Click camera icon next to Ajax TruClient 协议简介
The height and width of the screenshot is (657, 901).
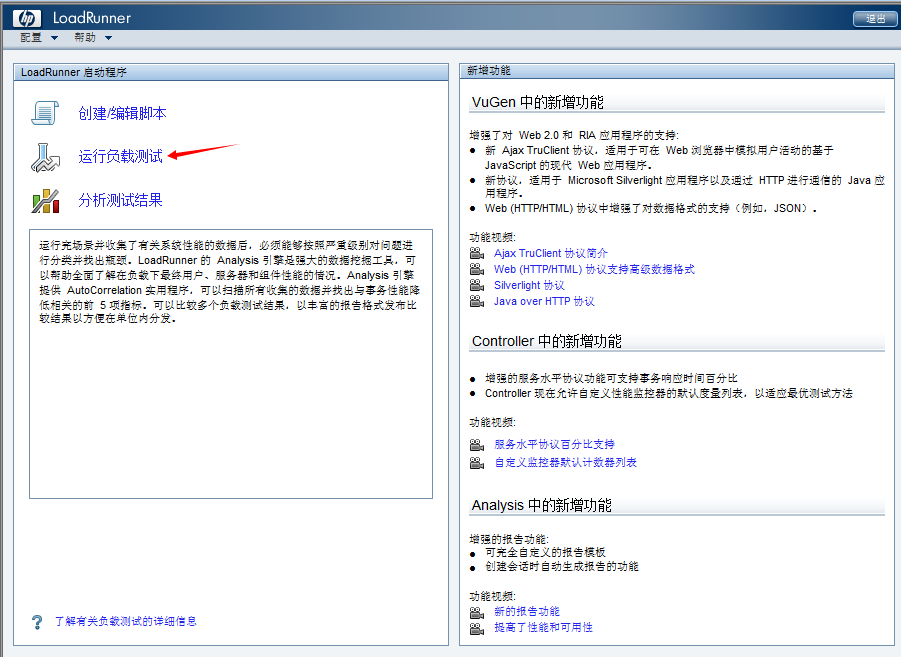click(x=477, y=253)
